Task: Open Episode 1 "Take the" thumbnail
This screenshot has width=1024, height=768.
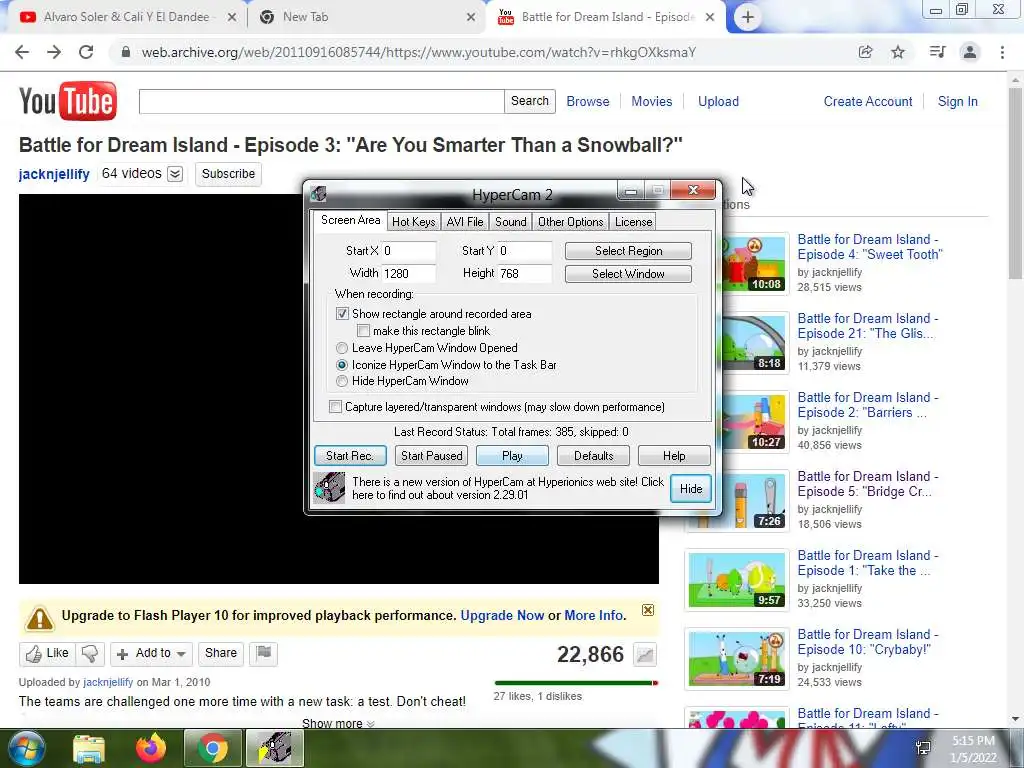Action: (x=737, y=581)
